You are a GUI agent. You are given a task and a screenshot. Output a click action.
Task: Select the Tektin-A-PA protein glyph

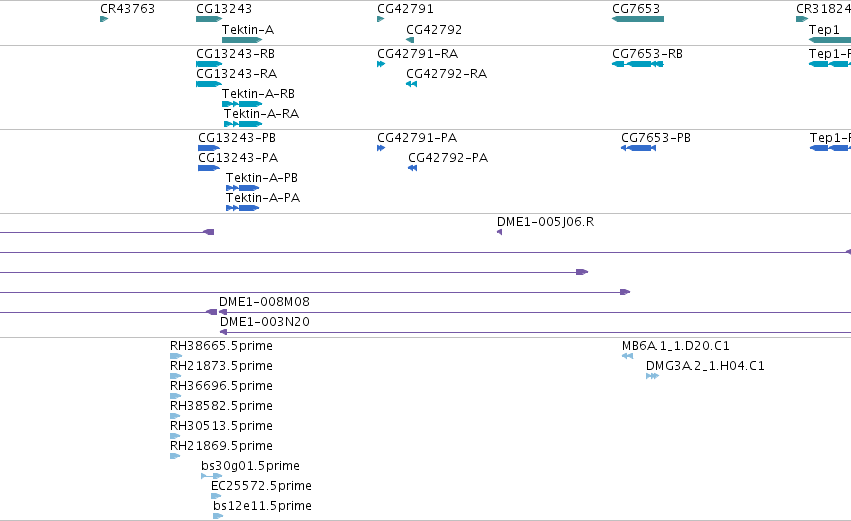[243, 208]
